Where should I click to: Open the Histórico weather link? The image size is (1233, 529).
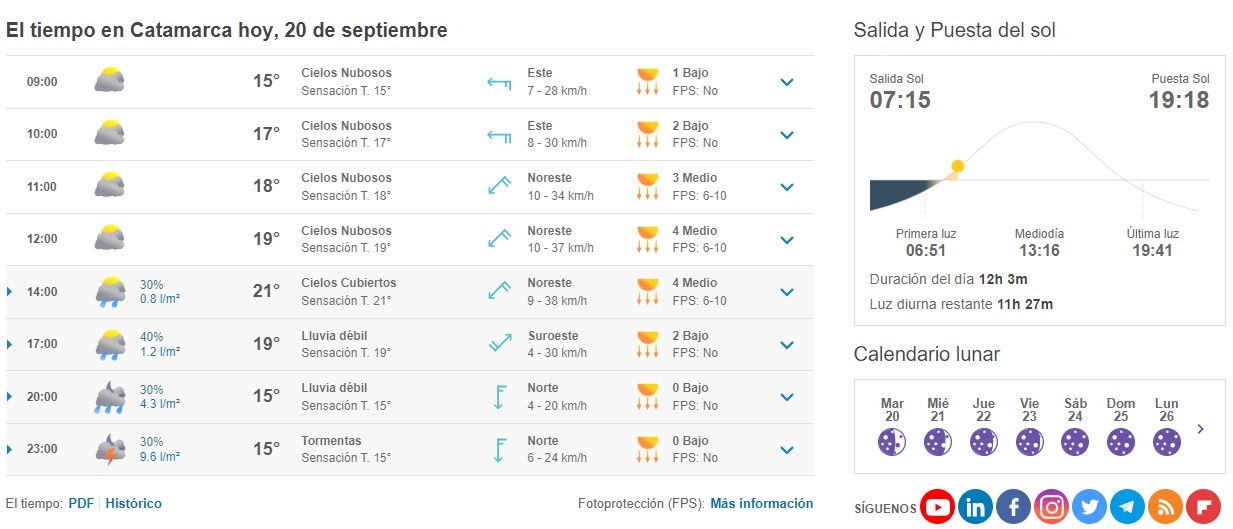click(x=133, y=504)
